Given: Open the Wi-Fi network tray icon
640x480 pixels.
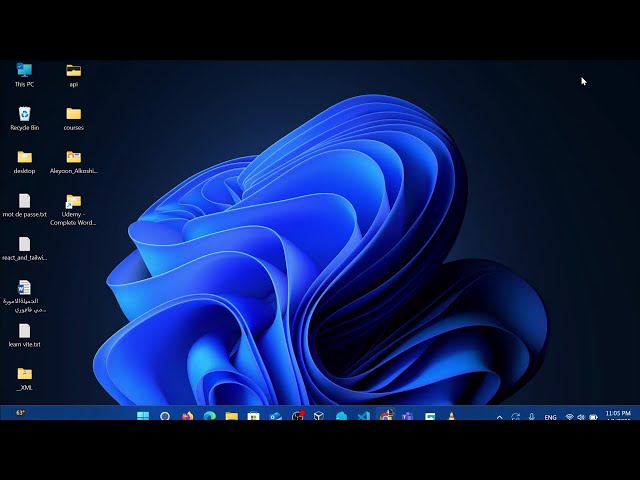Looking at the screenshot, I should pyautogui.click(x=569, y=417).
